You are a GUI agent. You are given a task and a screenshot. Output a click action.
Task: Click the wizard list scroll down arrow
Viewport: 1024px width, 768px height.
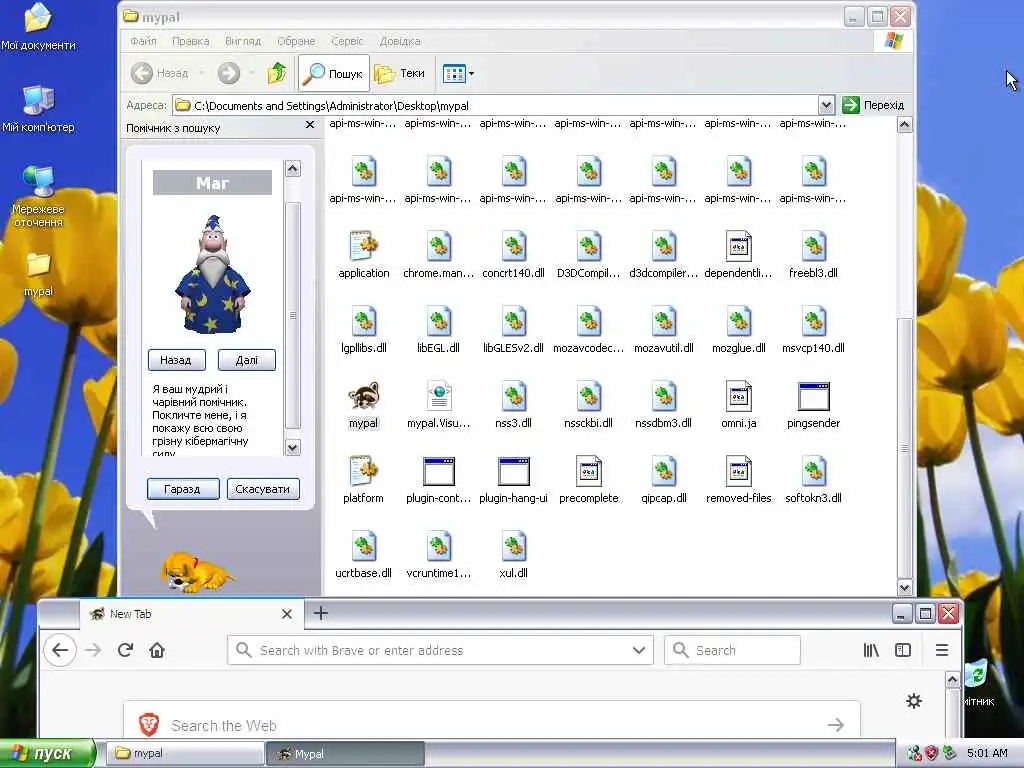[x=293, y=447]
